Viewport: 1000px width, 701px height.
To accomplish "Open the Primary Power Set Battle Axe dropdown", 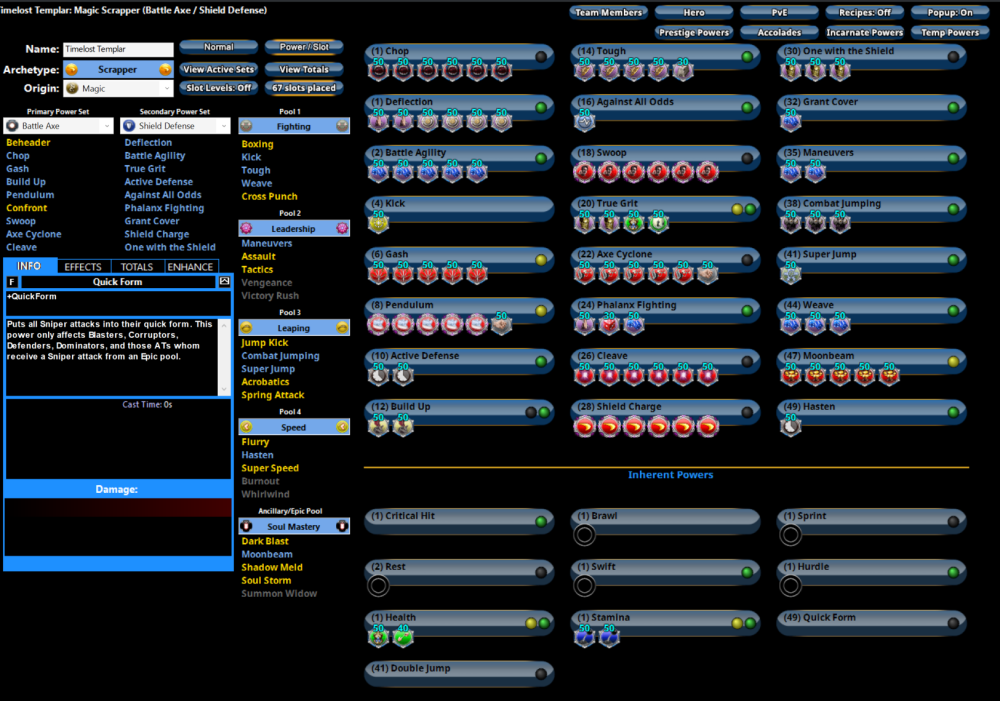I will click(58, 126).
